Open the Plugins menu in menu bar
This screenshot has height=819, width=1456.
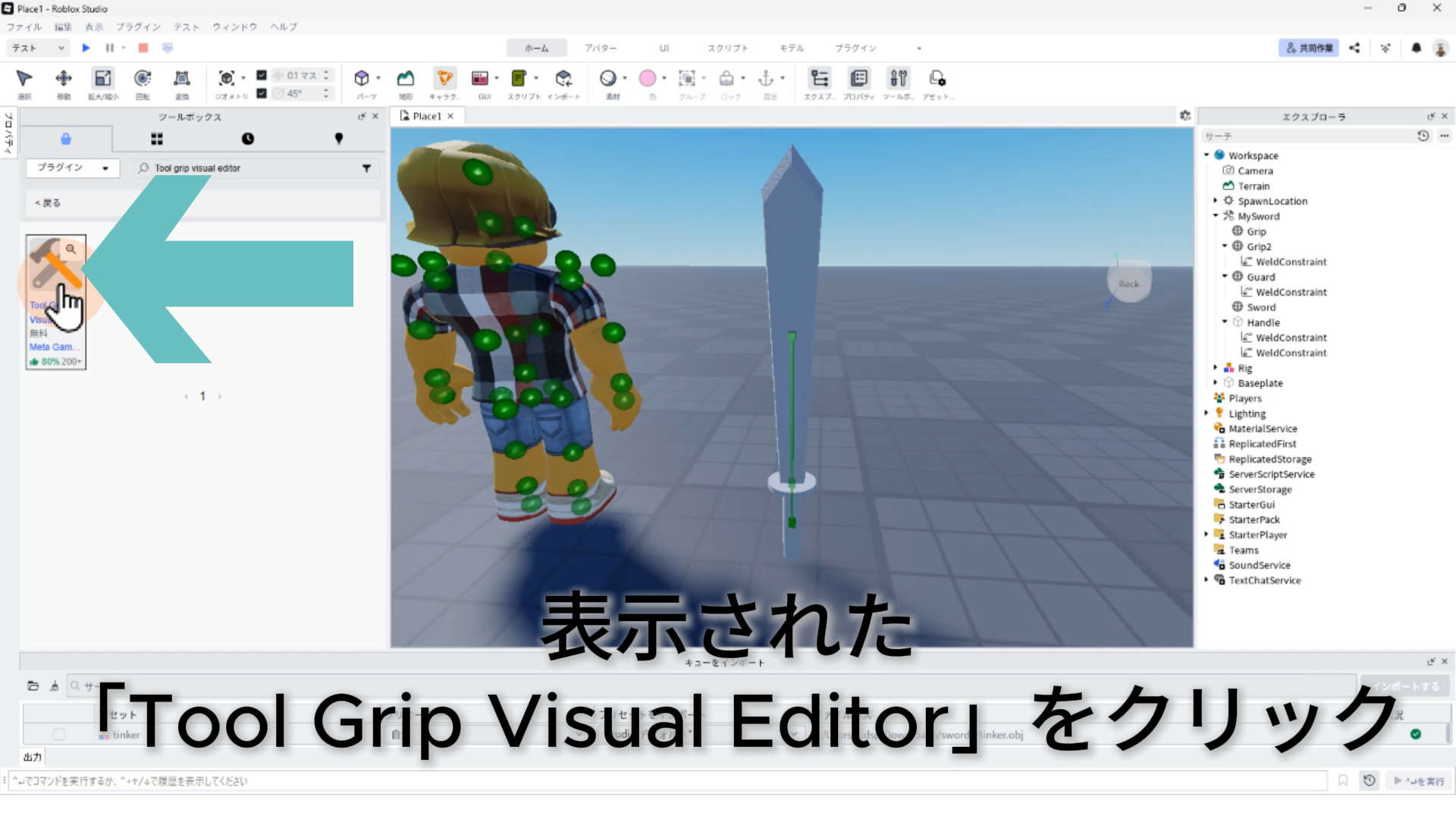tap(137, 27)
